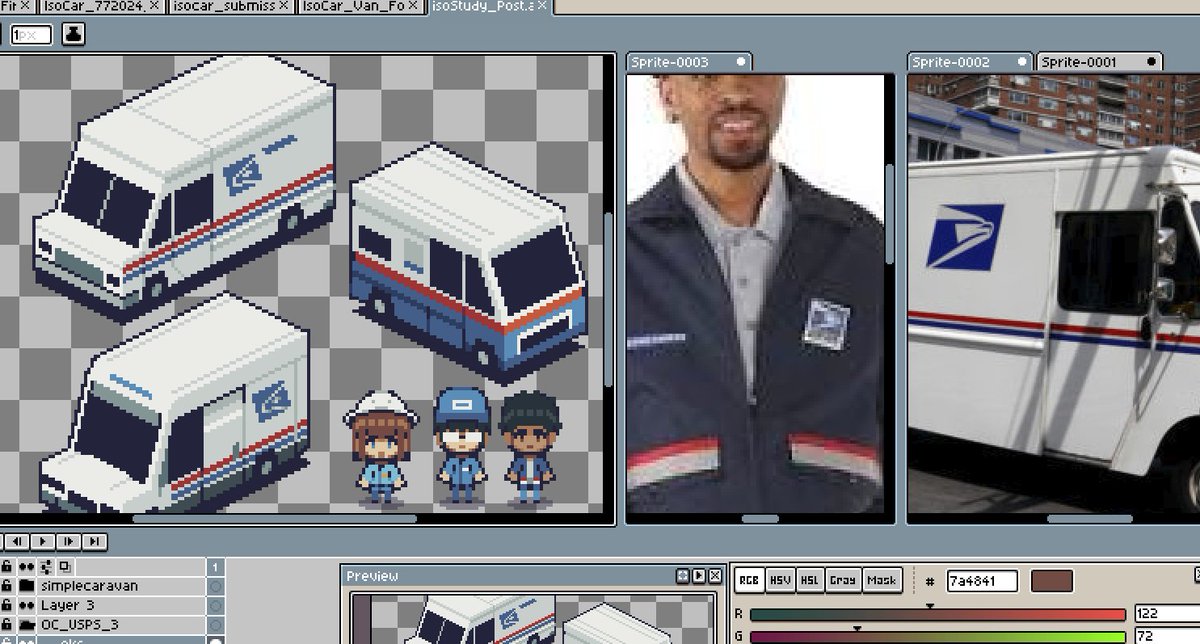Expand the OC_USPS_3 group folder icon
The image size is (1200, 644).
(27, 624)
